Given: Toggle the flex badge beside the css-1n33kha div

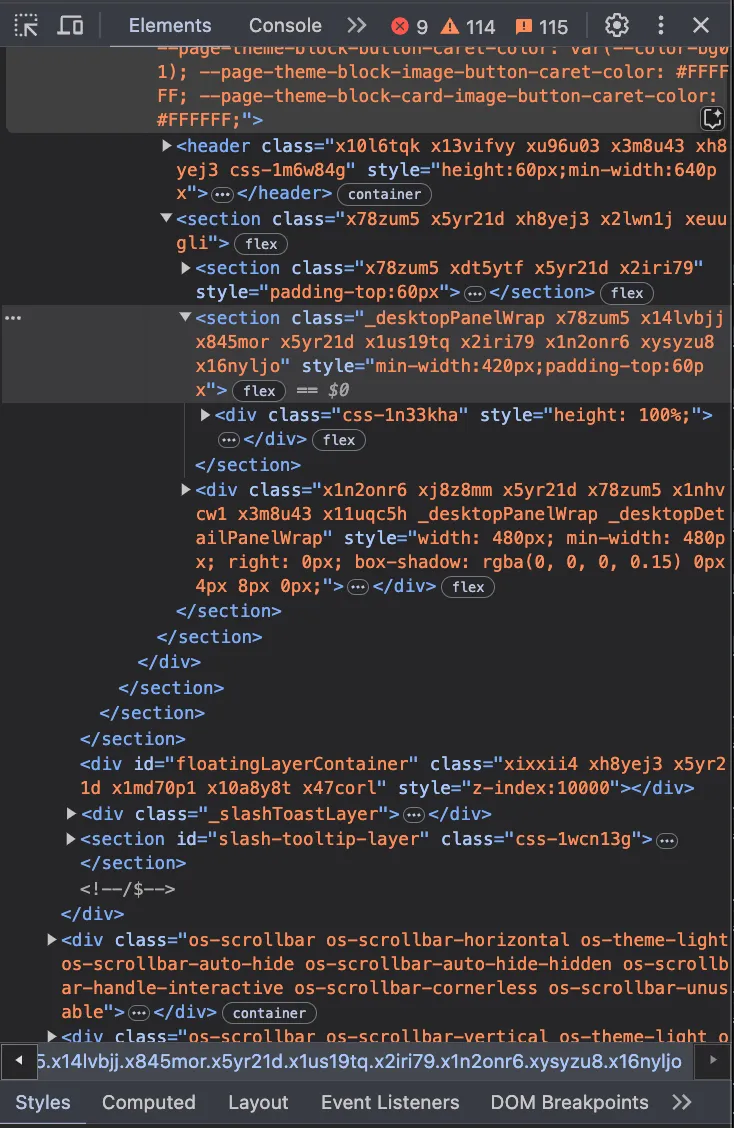Looking at the screenshot, I should coord(339,440).
